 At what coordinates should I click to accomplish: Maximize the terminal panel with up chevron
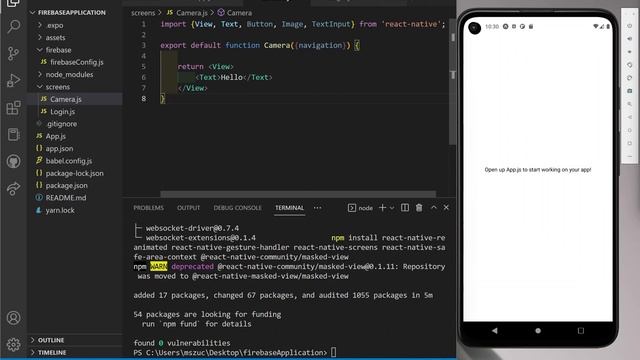click(433, 208)
